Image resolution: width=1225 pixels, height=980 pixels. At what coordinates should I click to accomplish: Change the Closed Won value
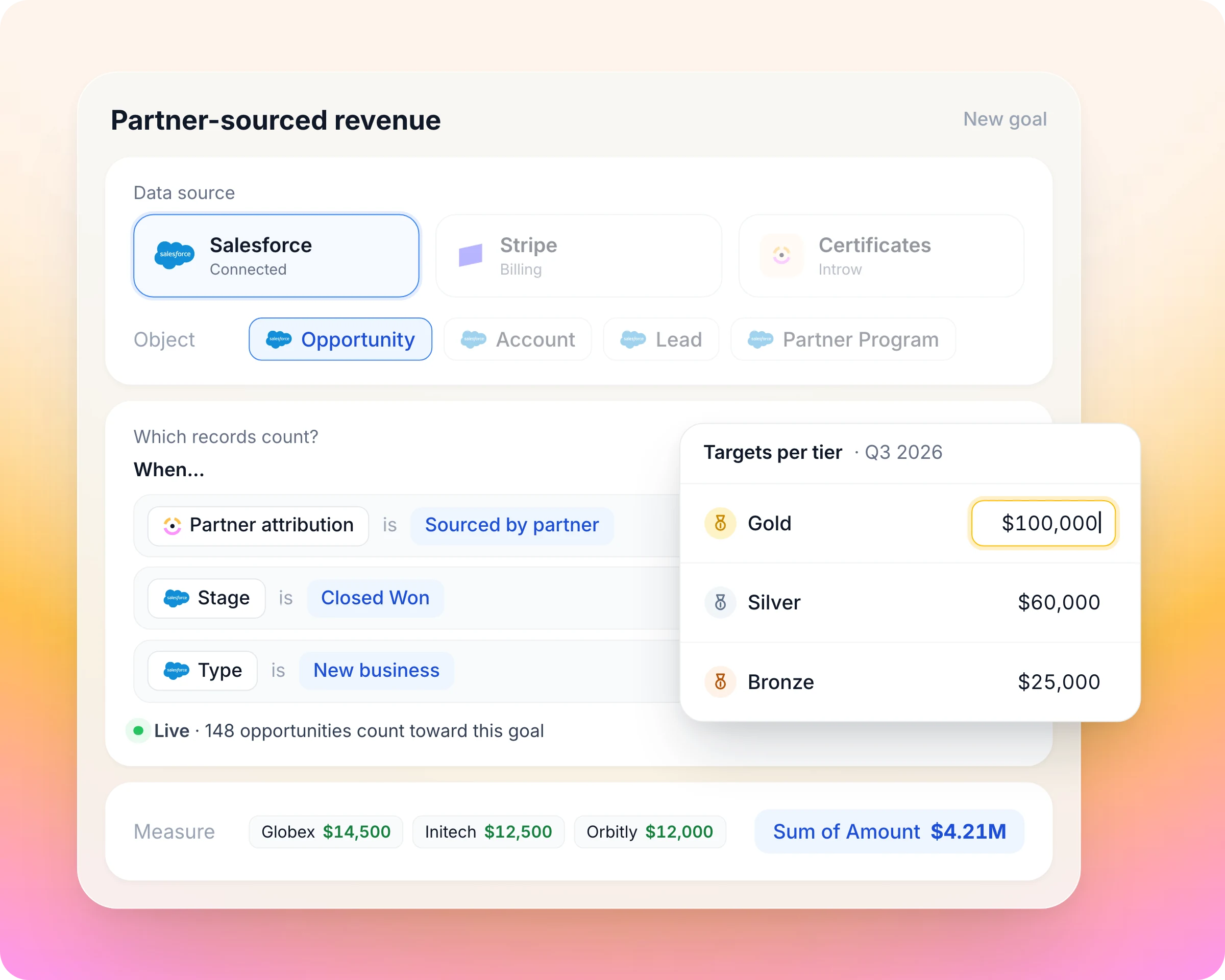375,598
